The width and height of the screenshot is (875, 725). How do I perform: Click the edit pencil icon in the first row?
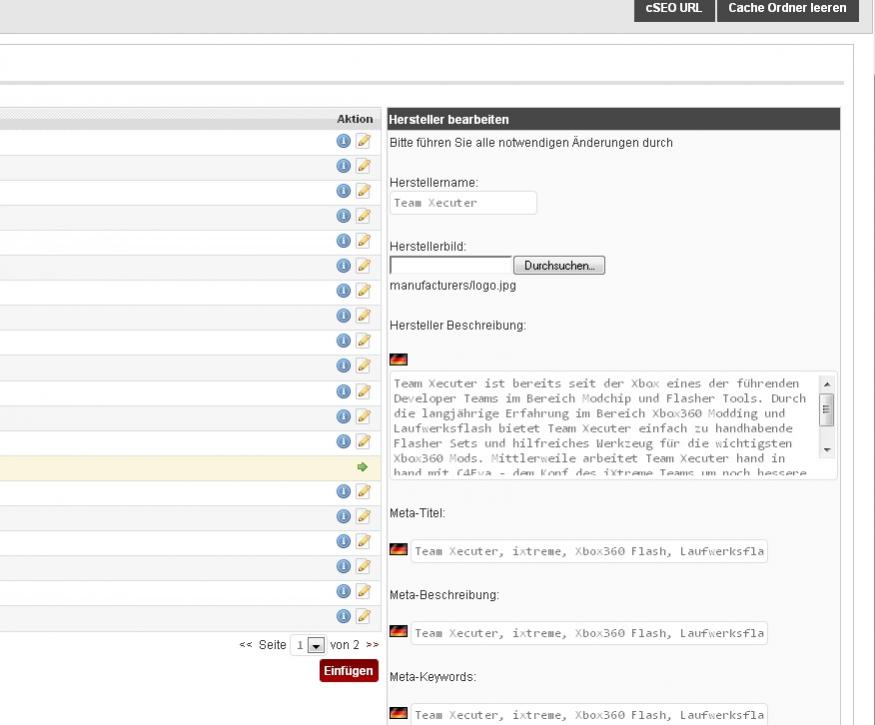[363, 141]
